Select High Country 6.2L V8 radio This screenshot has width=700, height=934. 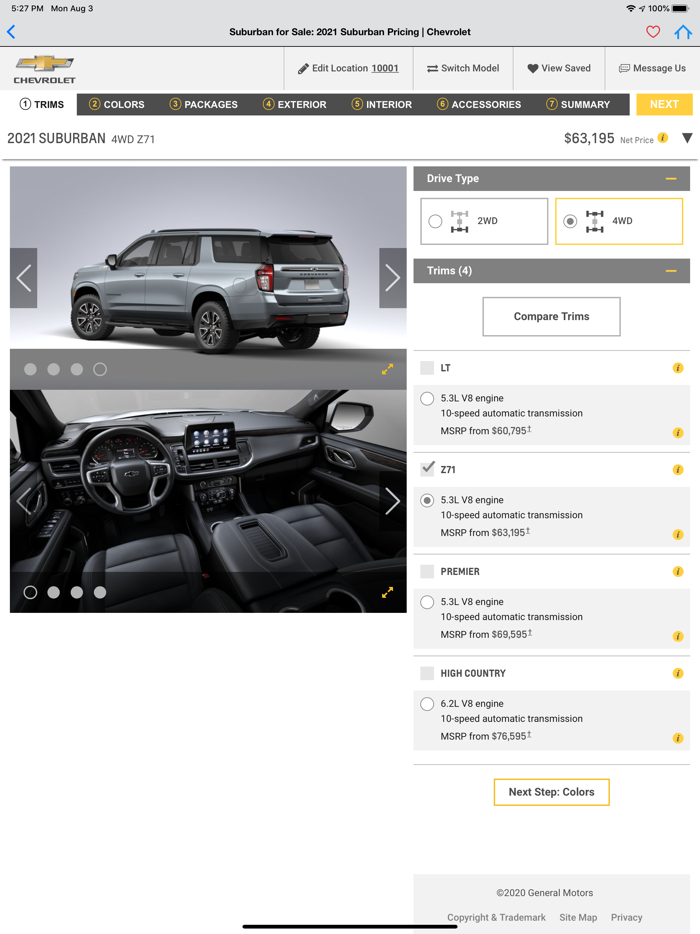(x=427, y=704)
